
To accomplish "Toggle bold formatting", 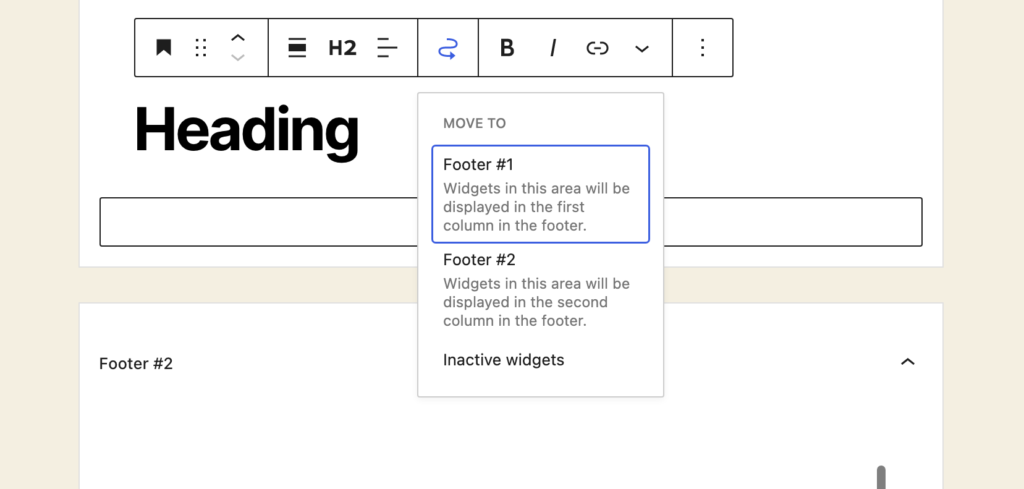I will pos(507,48).
